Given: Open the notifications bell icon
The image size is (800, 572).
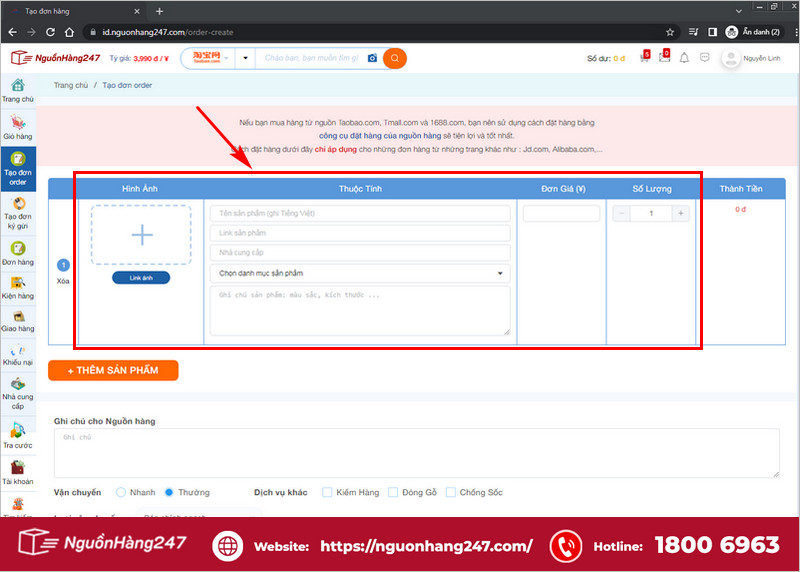Looking at the screenshot, I should coord(684,58).
